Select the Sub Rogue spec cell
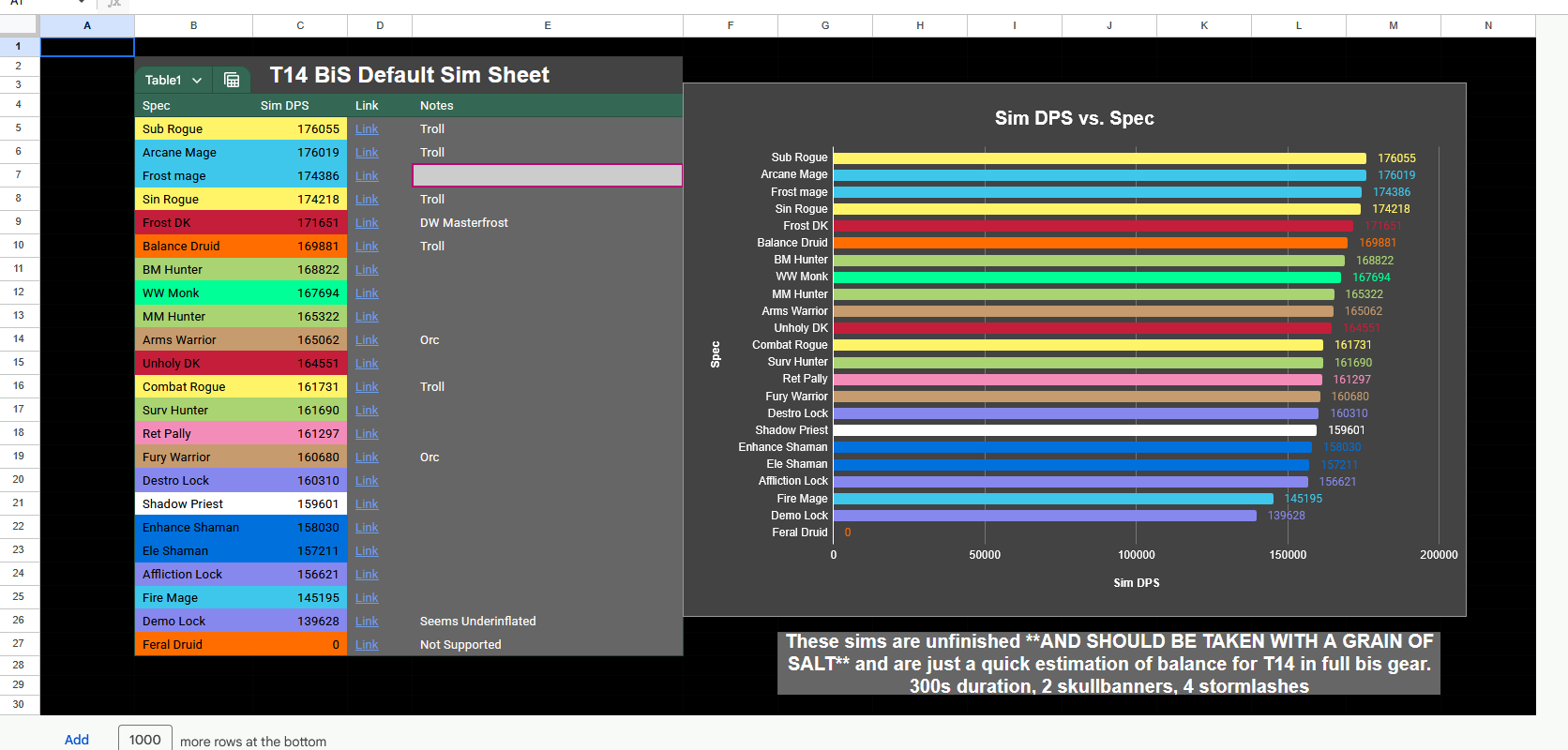This screenshot has height=750, width=1568. tap(194, 129)
